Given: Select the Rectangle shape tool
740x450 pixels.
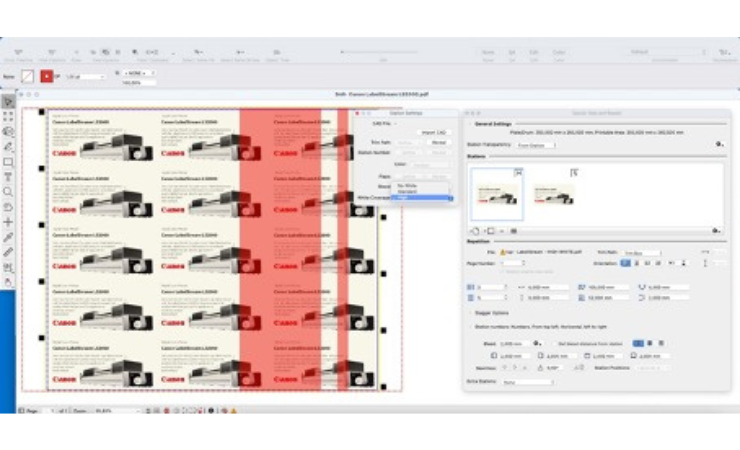Looking at the screenshot, I should pos(8,162).
